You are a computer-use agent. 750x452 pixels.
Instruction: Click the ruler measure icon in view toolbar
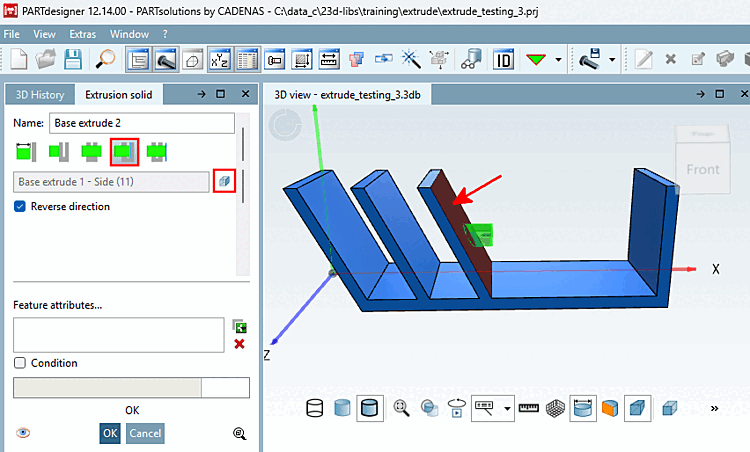coord(529,408)
